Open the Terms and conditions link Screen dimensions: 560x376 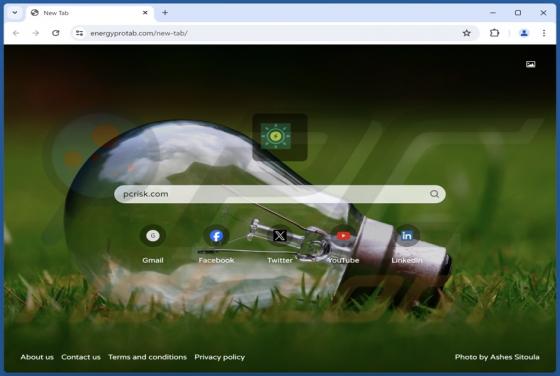(148, 357)
